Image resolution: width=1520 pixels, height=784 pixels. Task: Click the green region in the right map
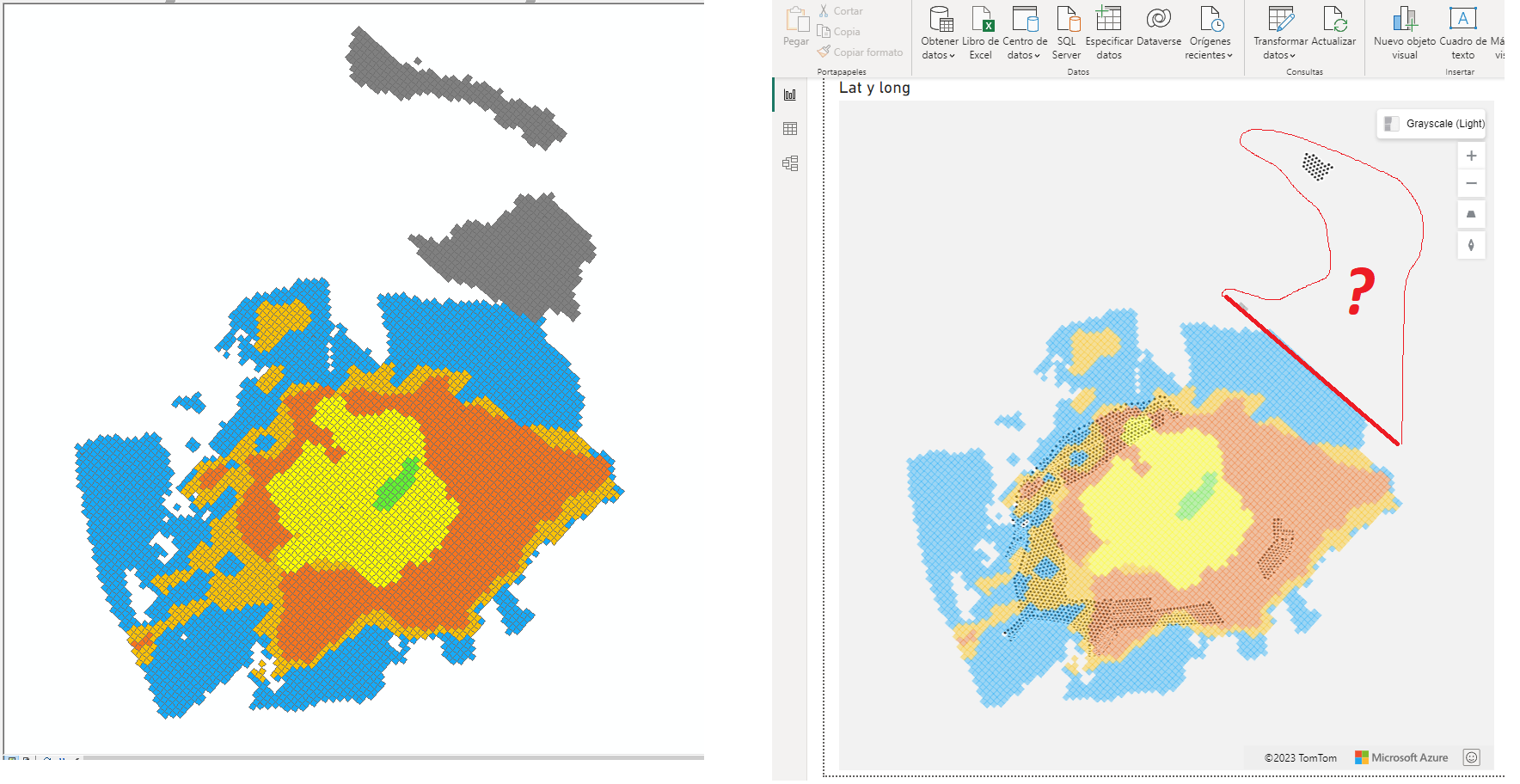pos(1198,497)
